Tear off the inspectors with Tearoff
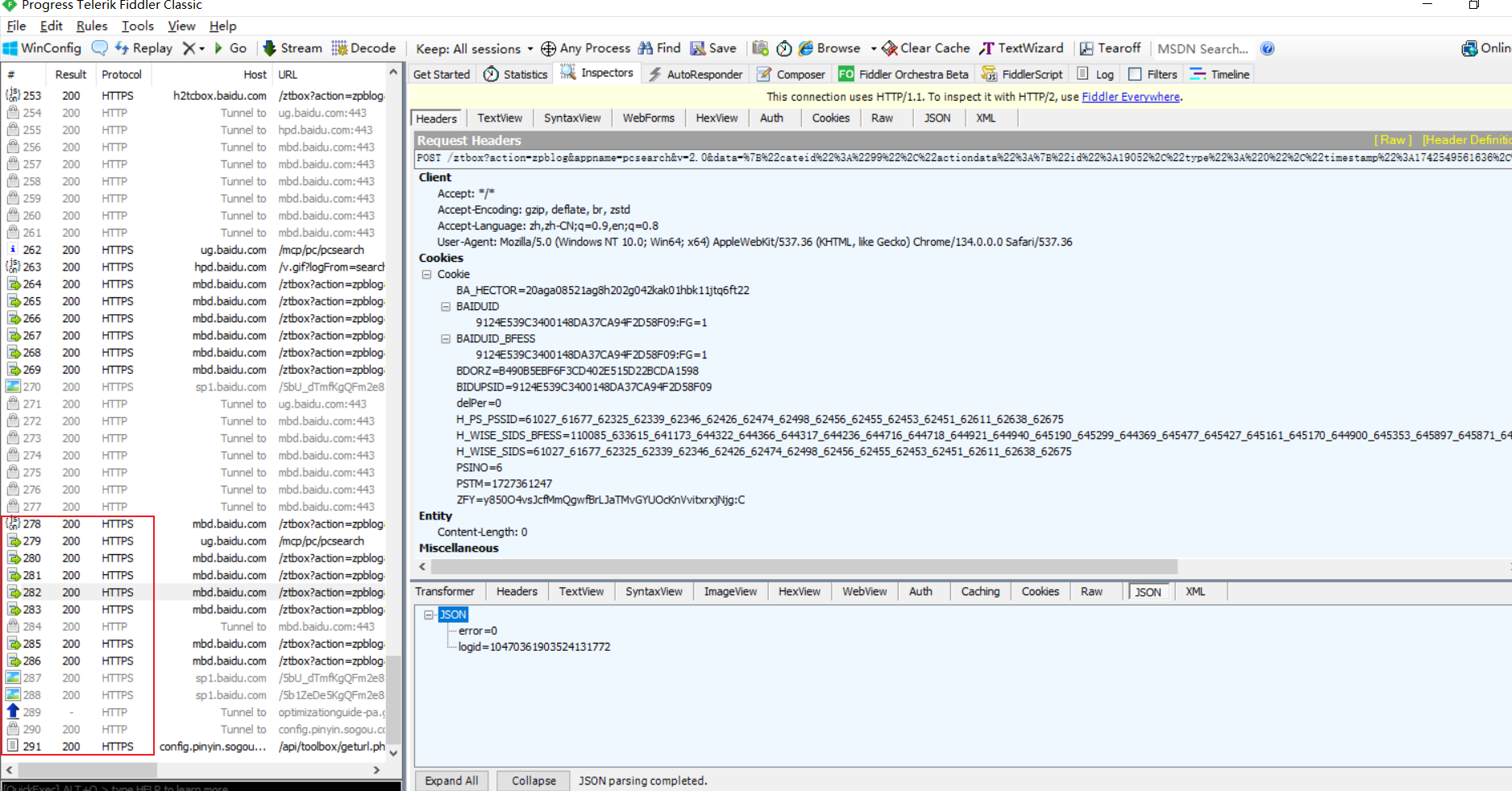This screenshot has height=791, width=1512. [x=1110, y=48]
